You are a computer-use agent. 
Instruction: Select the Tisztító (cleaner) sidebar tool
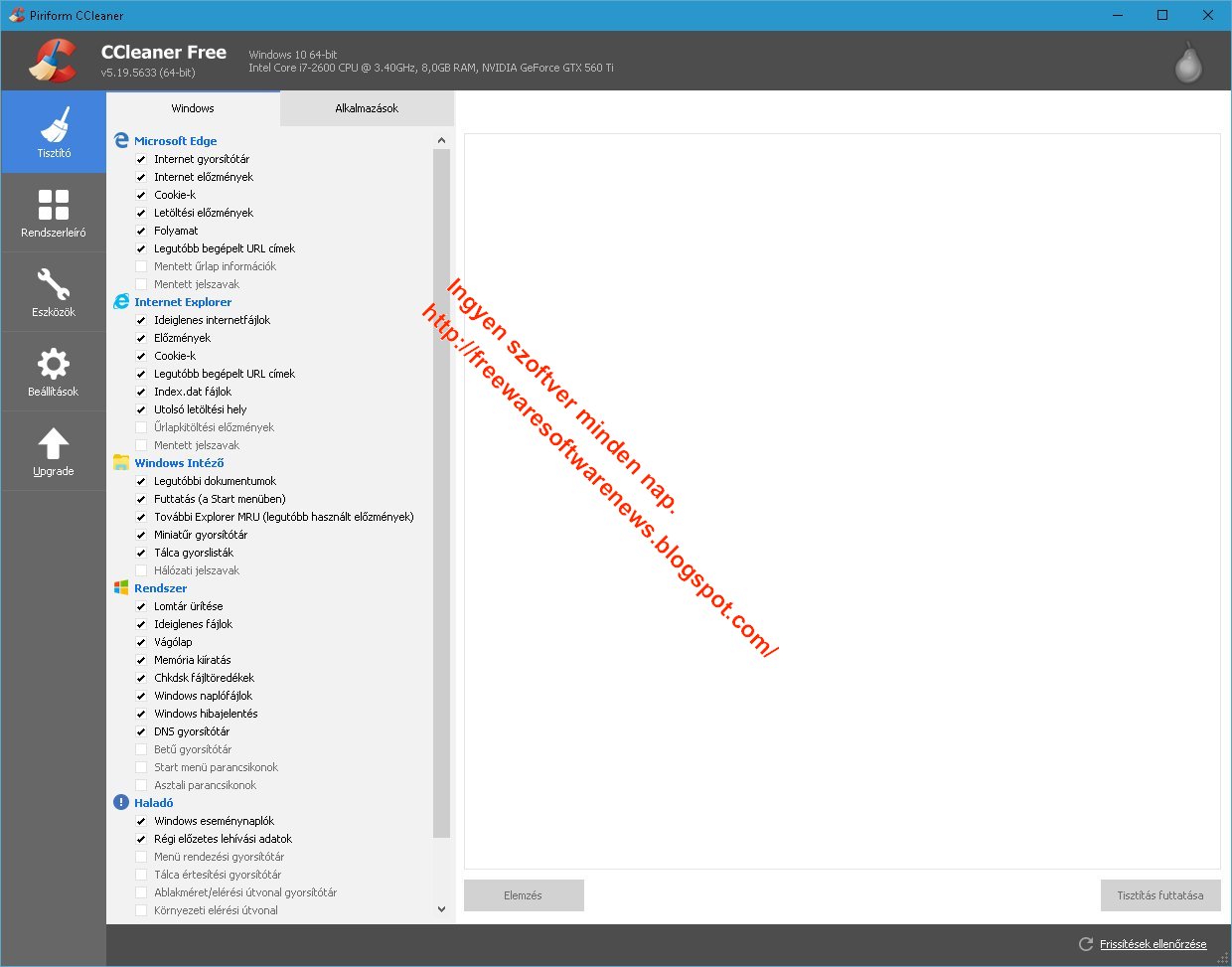click(x=55, y=131)
